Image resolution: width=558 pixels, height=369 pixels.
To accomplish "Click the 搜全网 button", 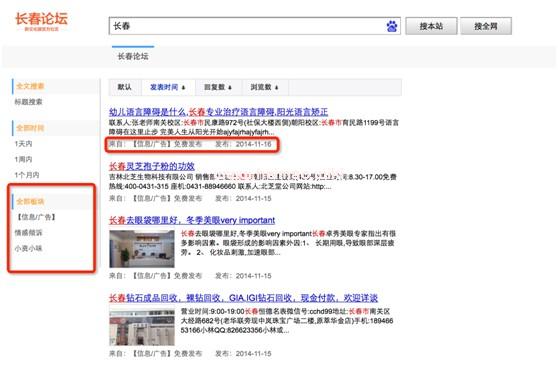I will point(486,26).
